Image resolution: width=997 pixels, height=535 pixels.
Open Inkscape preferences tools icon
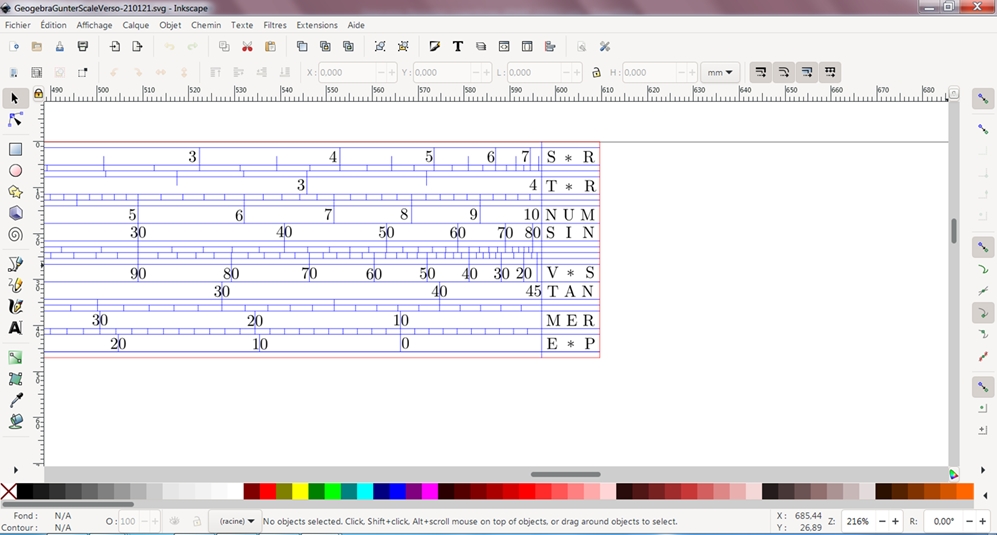(x=605, y=46)
